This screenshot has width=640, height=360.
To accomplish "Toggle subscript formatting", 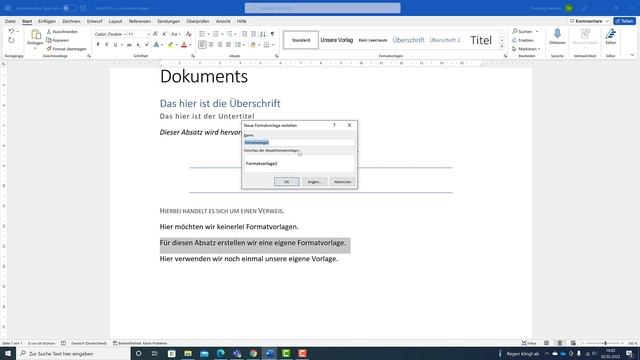I will point(138,44).
